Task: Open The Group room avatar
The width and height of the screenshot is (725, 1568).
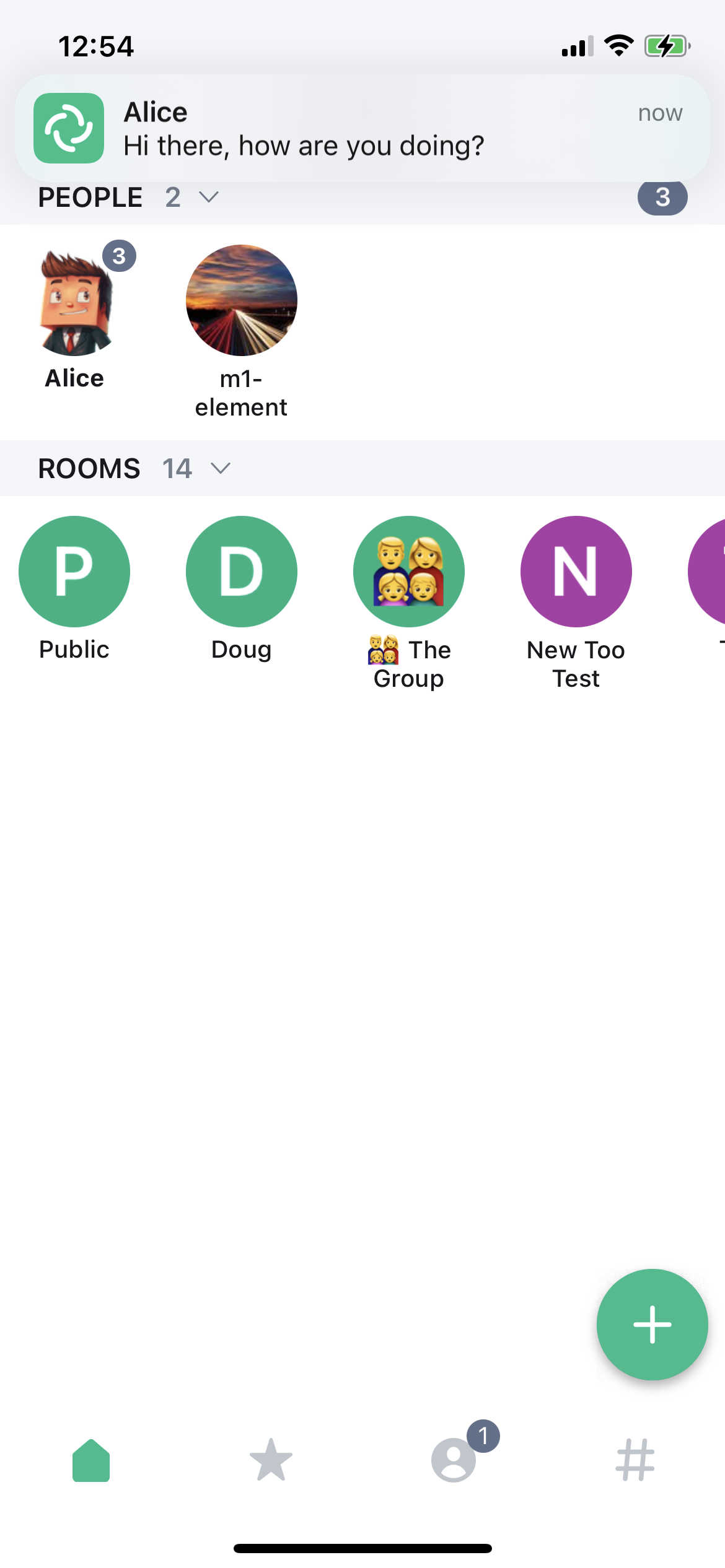Action: pos(409,572)
